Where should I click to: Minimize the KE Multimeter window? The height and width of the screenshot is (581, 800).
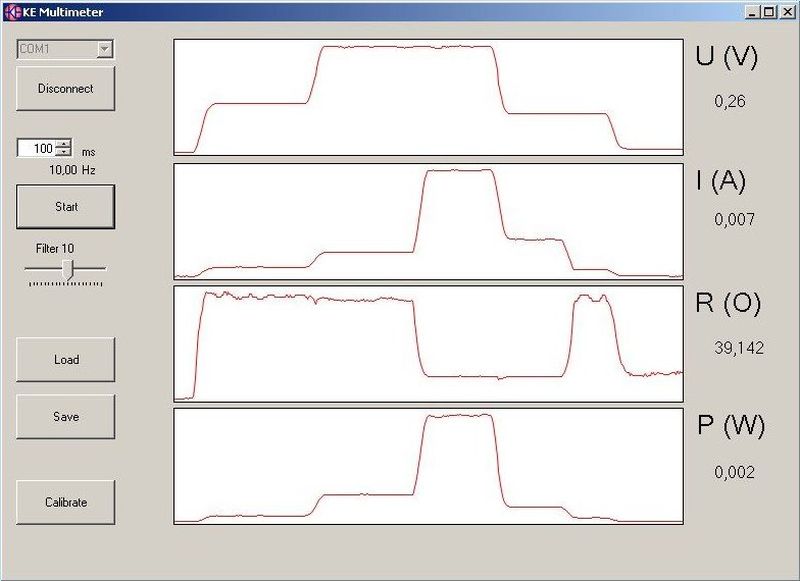coord(753,12)
